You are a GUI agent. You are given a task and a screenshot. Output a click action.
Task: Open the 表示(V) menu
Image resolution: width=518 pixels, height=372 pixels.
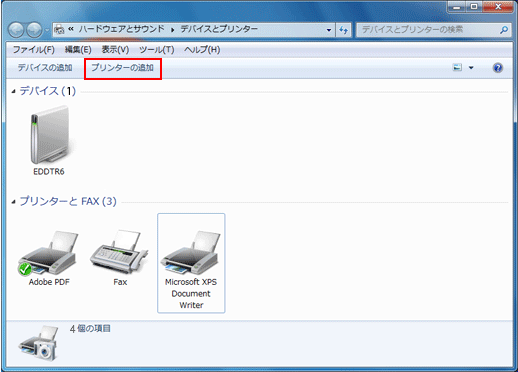coord(115,50)
